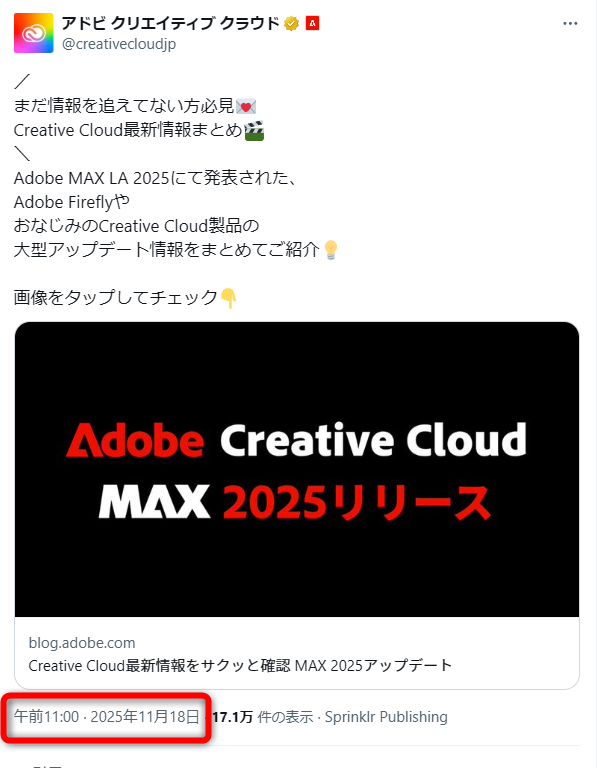The height and width of the screenshot is (768, 597).
Task: Click the Adobe MAX LA 2025 text line
Action: coord(155,178)
